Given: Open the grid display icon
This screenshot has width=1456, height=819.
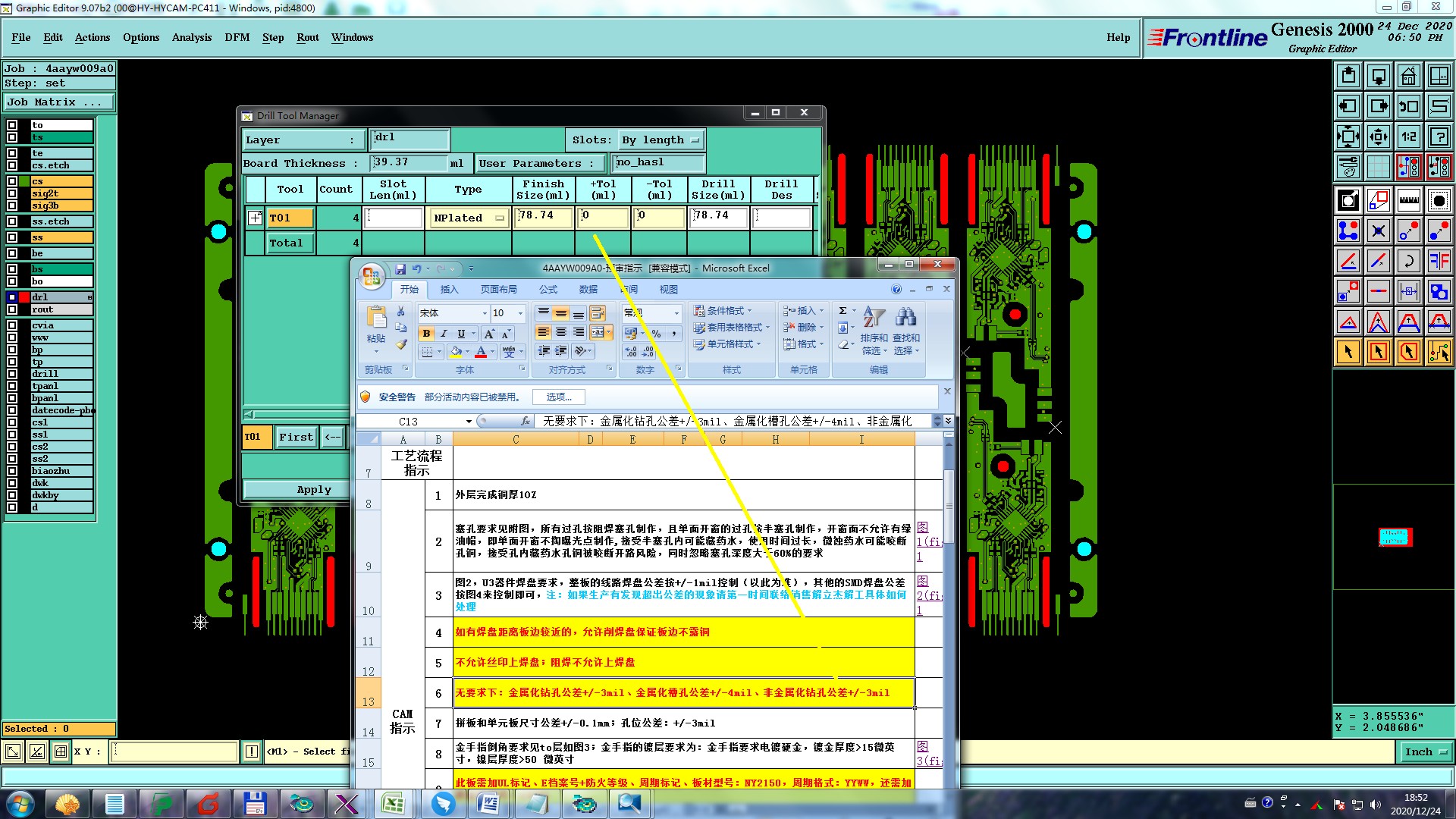Looking at the screenshot, I should (x=1378, y=167).
